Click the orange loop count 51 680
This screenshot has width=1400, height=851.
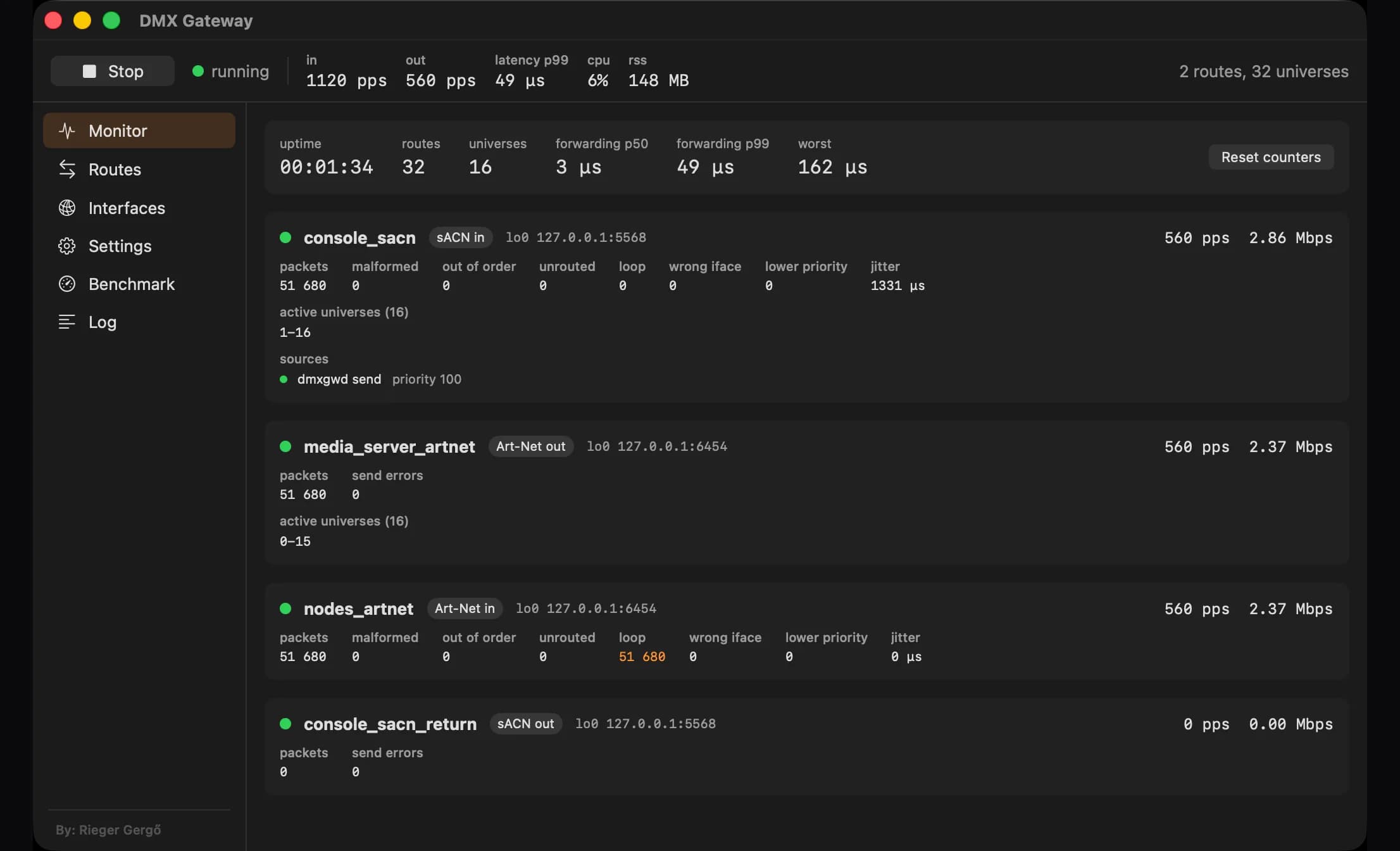[x=642, y=657]
